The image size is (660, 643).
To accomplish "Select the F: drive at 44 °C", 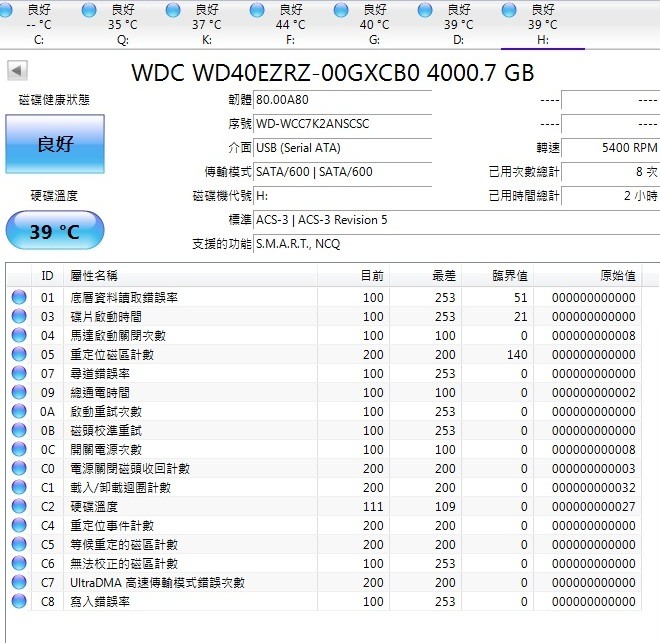I will tap(290, 24).
